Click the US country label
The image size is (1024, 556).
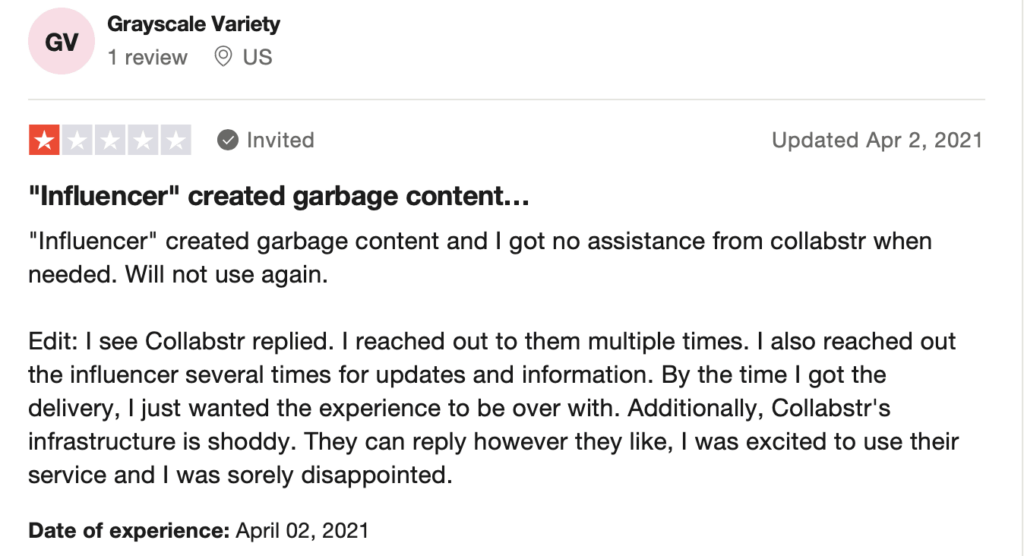click(x=257, y=57)
